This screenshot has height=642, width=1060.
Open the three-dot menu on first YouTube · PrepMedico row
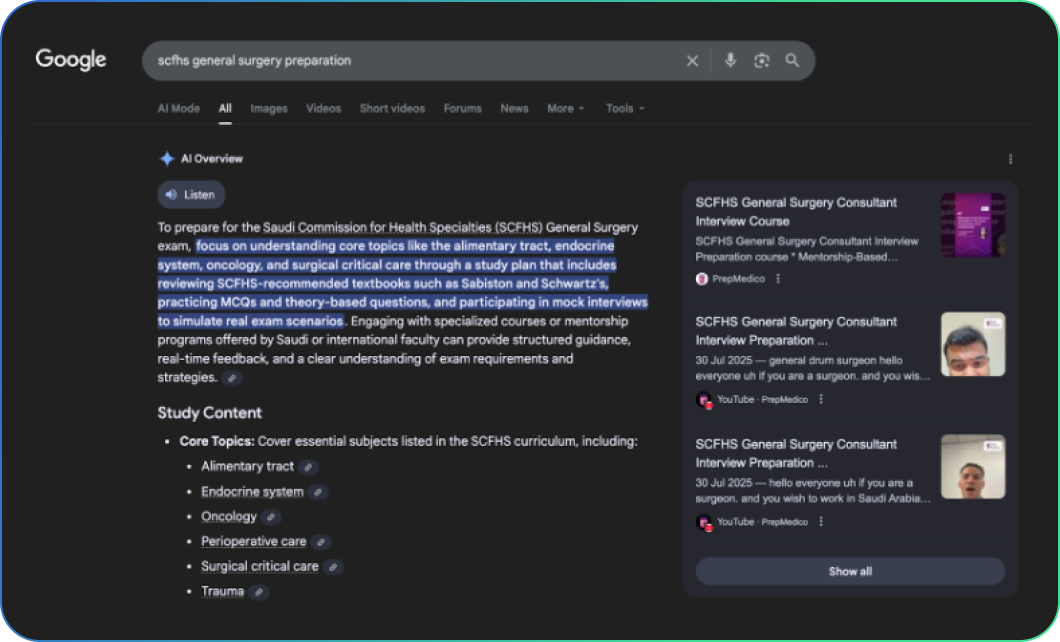coord(821,399)
